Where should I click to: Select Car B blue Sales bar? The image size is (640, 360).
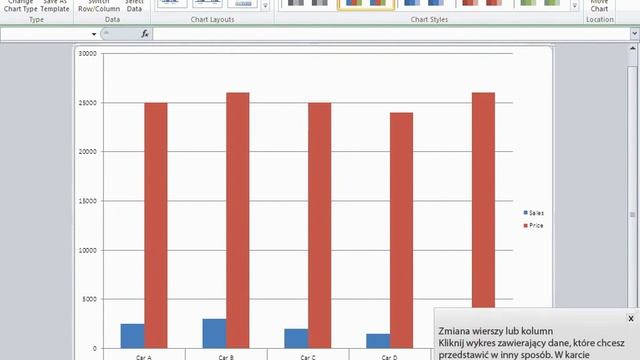click(x=214, y=333)
